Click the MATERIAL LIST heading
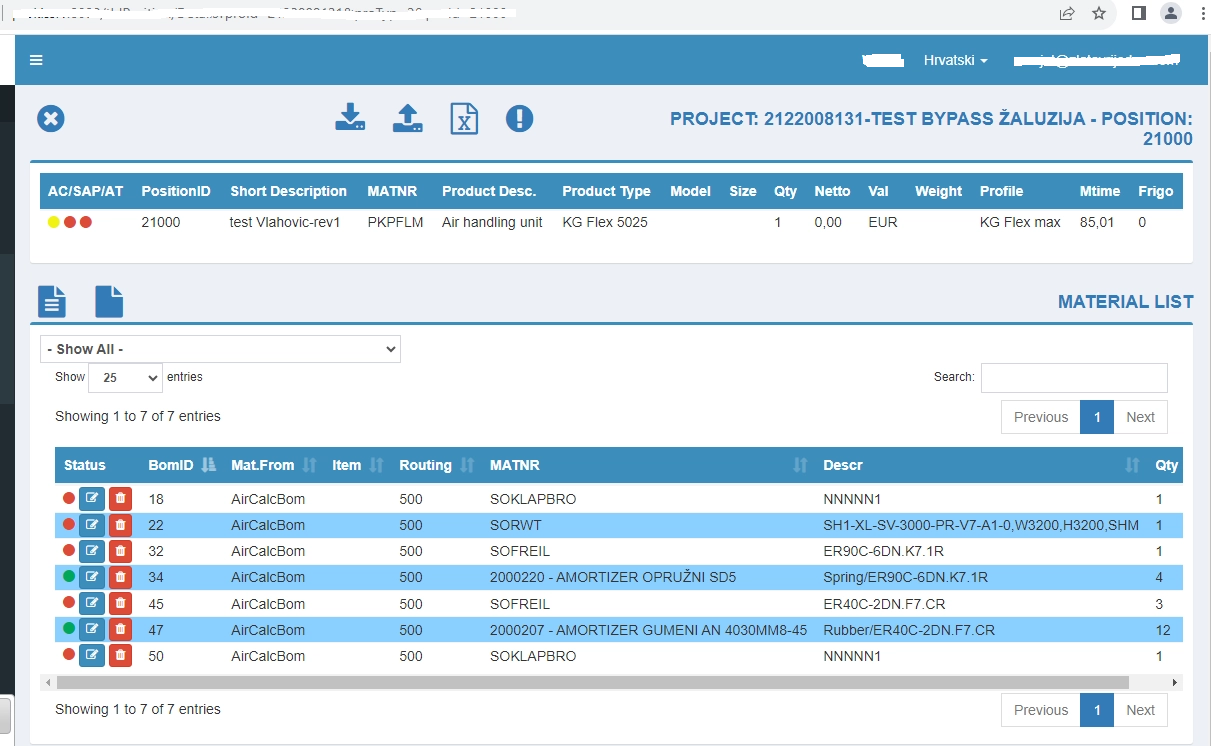The height and width of the screenshot is (746, 1211). (x=1126, y=301)
